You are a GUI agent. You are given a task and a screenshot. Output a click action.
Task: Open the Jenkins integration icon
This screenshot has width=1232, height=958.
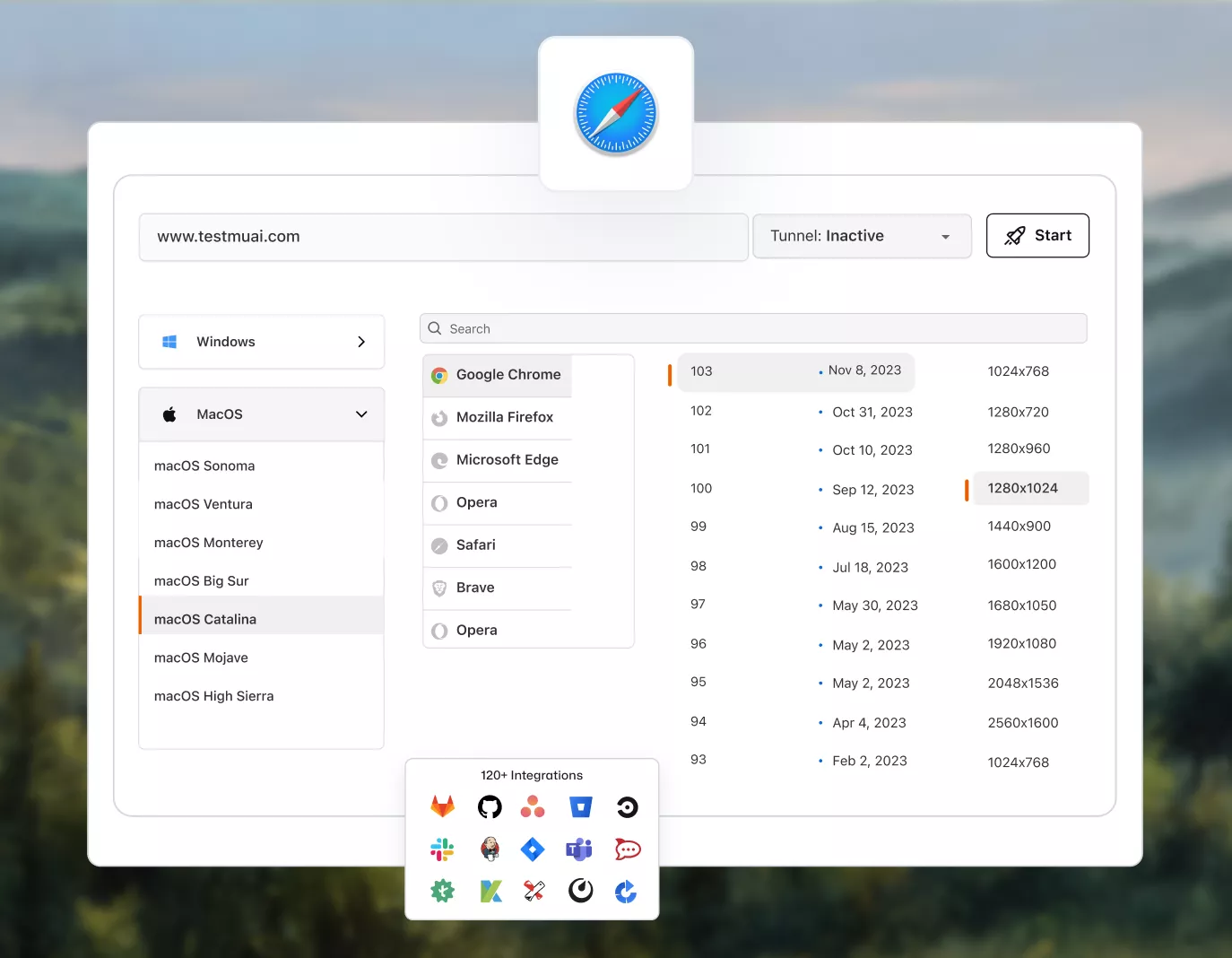point(490,849)
